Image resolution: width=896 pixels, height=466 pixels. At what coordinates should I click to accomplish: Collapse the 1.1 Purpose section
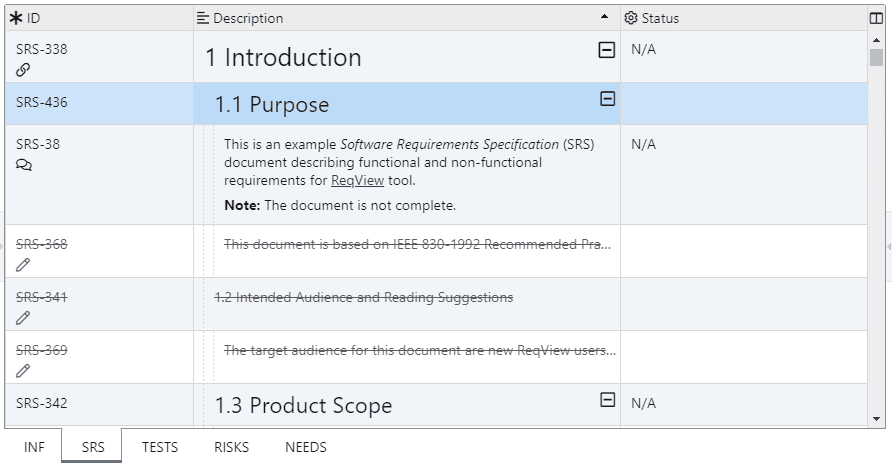(x=606, y=98)
